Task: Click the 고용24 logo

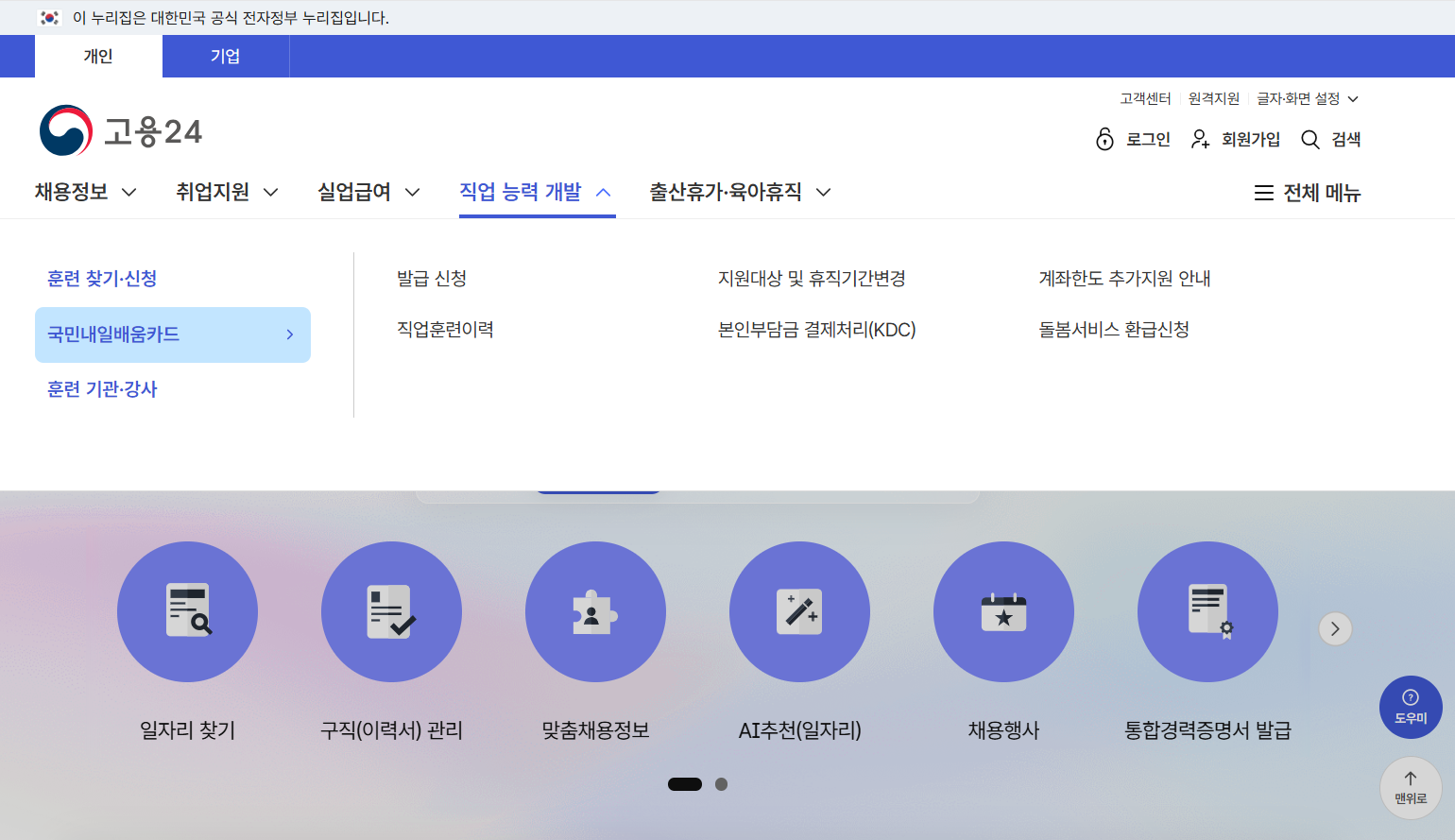Action: pyautogui.click(x=121, y=130)
